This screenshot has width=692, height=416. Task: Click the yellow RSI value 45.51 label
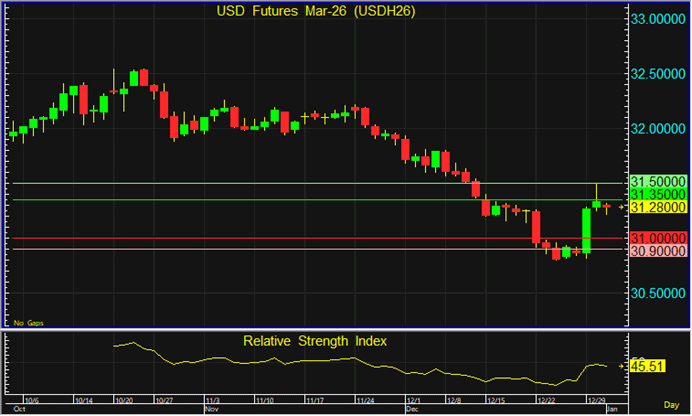click(651, 367)
